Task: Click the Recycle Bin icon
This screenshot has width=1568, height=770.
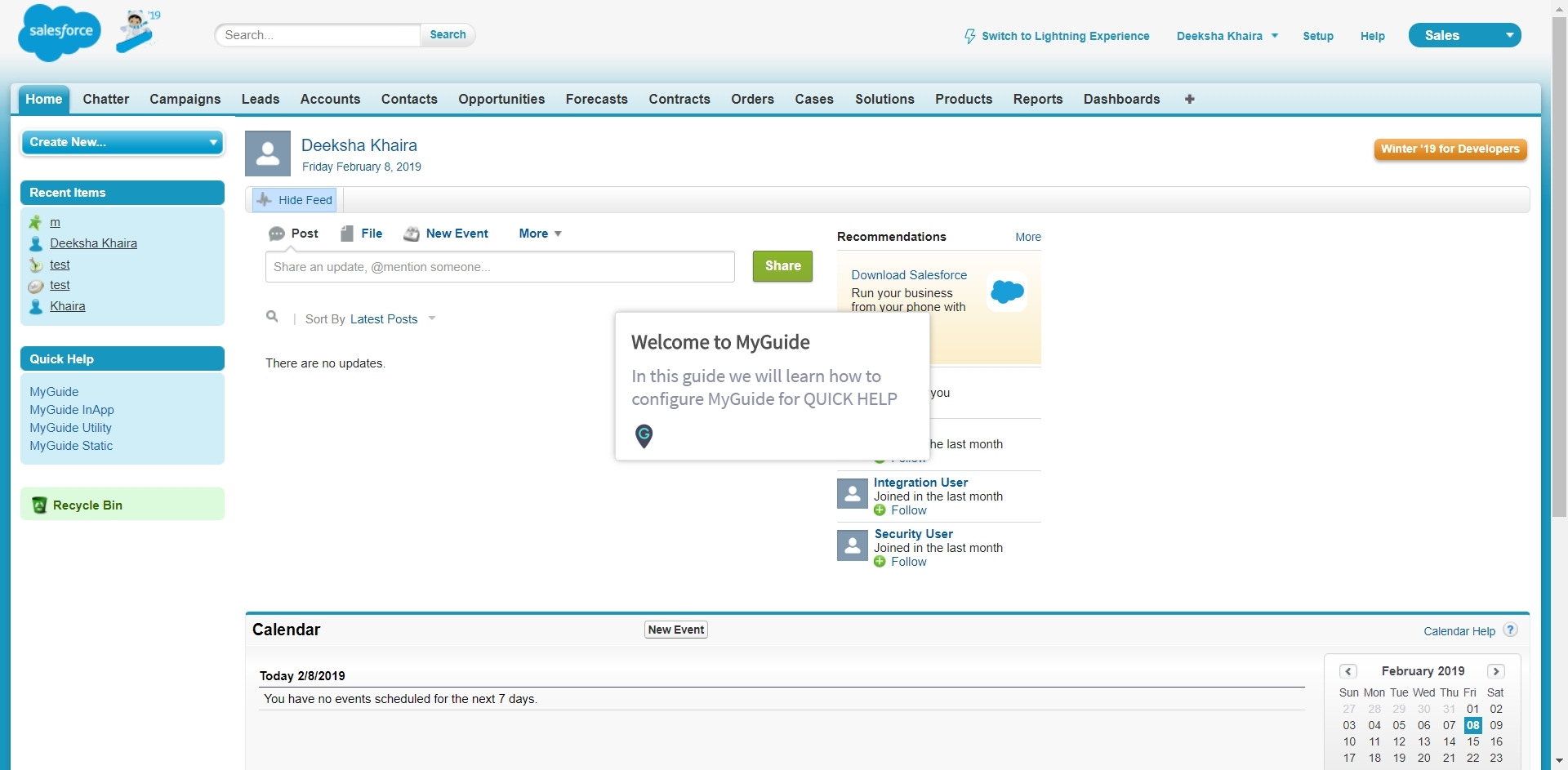Action: coord(38,505)
